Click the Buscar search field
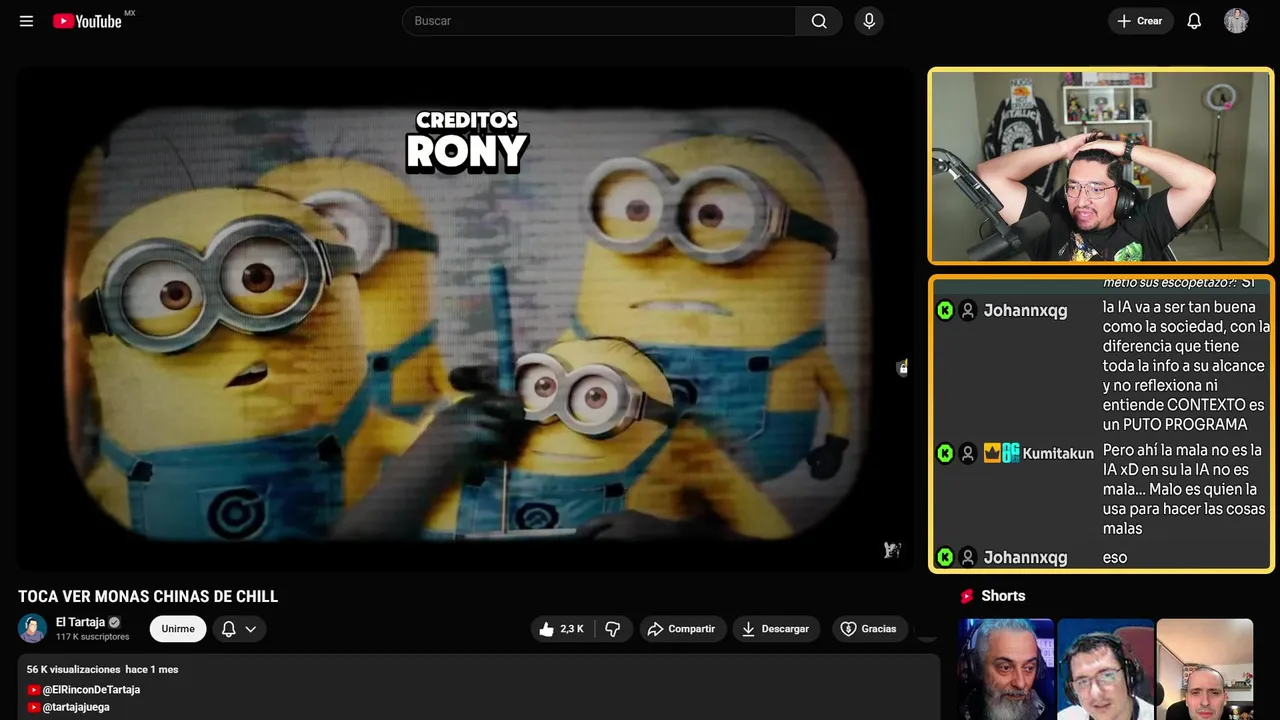 click(599, 21)
